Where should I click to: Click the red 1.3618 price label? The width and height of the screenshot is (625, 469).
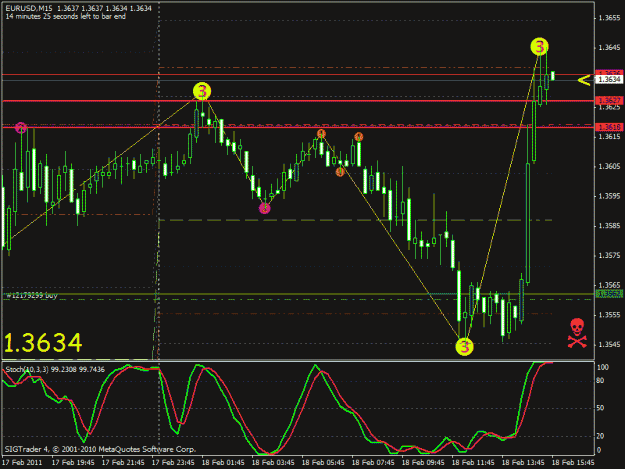click(x=609, y=127)
